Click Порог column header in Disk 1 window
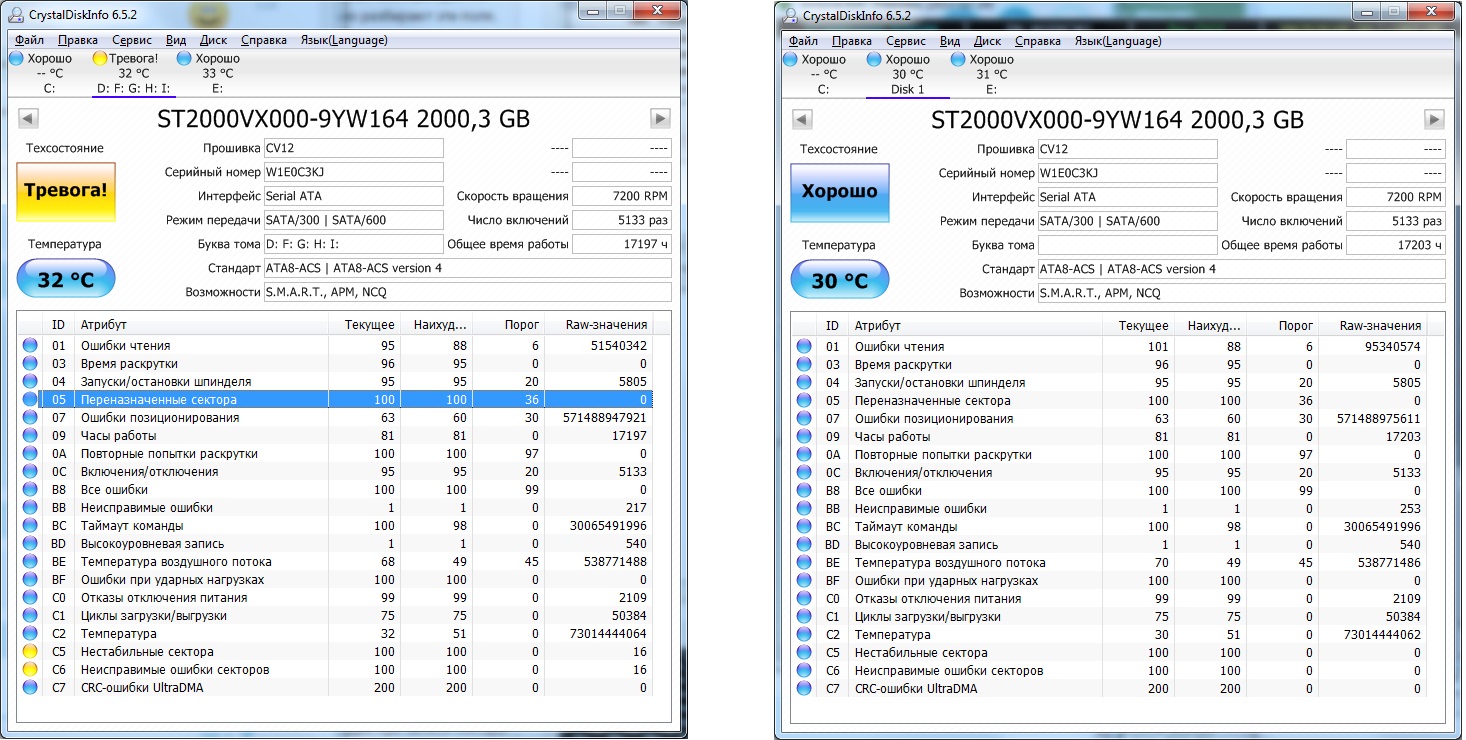 click(x=1281, y=326)
